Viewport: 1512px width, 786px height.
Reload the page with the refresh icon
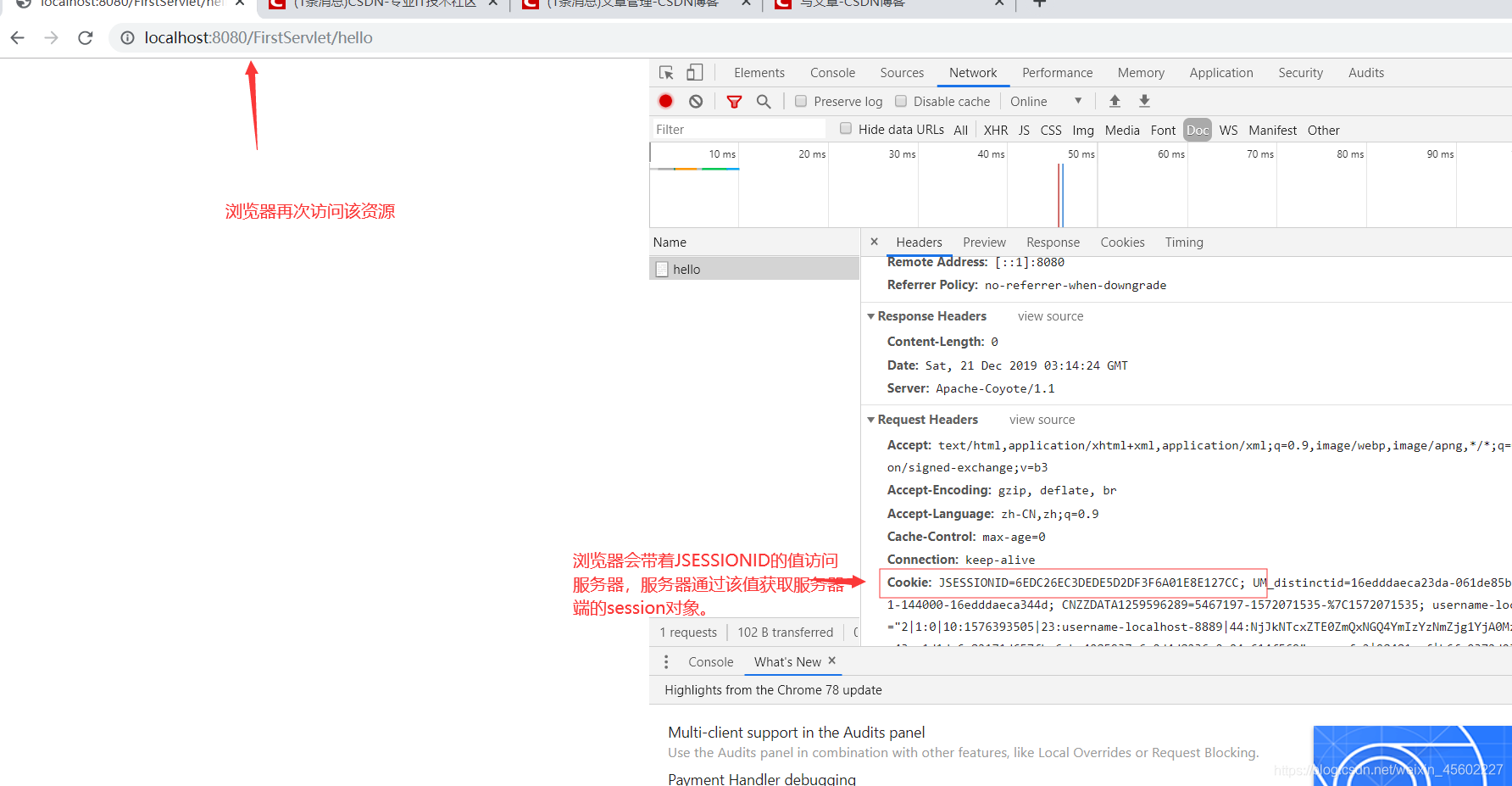85,37
